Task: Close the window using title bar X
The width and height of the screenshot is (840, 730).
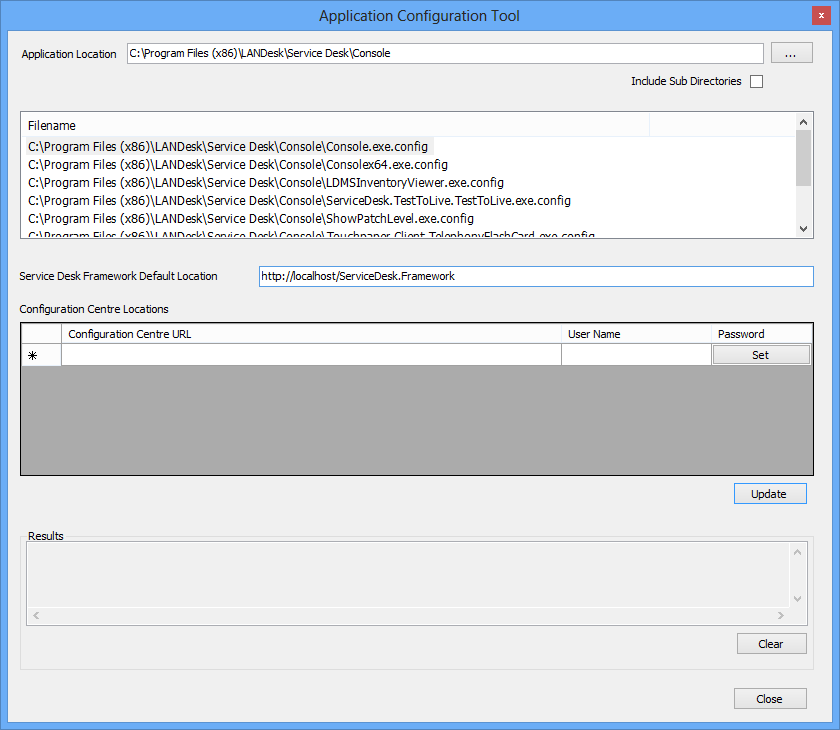Action: pyautogui.click(x=818, y=16)
